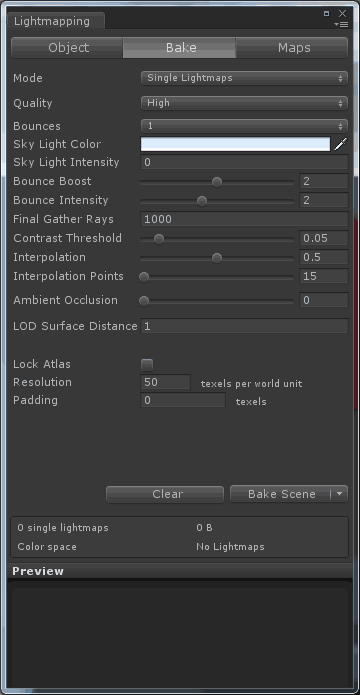Click the Resolution input field
This screenshot has height=695, width=360.
coord(165,382)
